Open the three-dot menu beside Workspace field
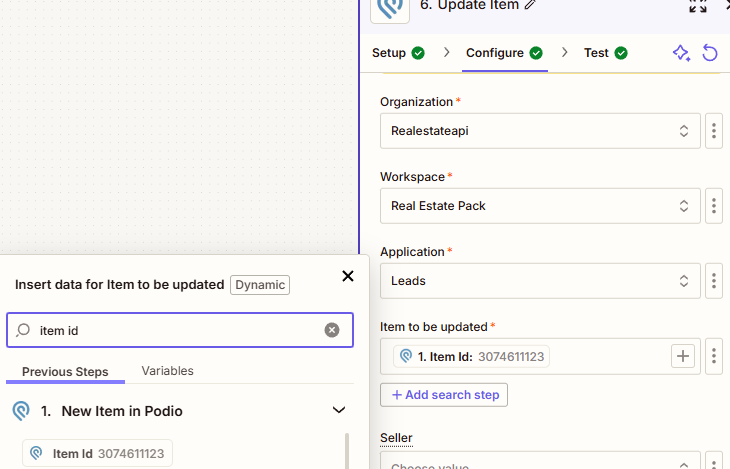 pos(714,206)
